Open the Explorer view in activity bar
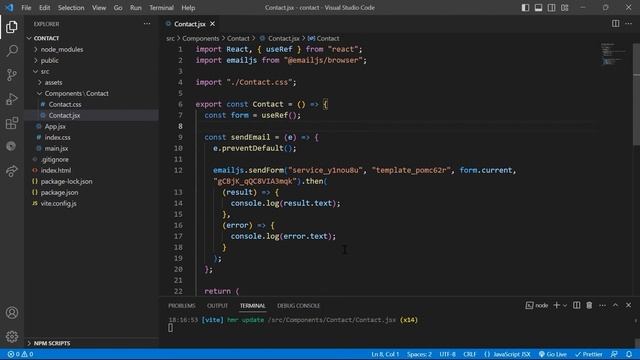 12,27
